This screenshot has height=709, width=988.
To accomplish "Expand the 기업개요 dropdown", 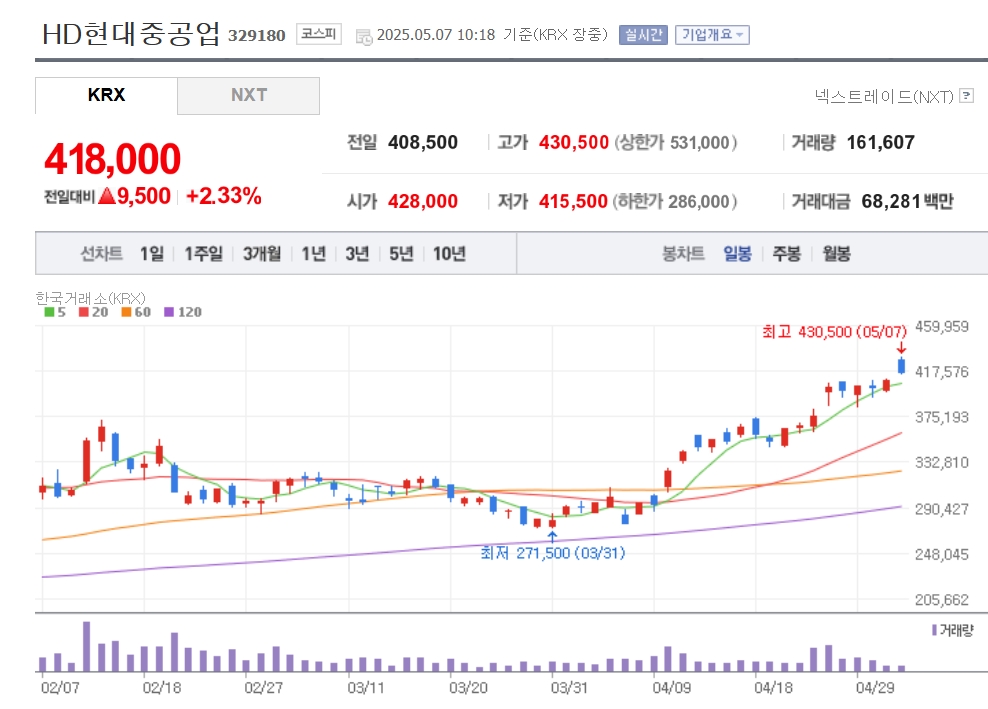I will 712,35.
